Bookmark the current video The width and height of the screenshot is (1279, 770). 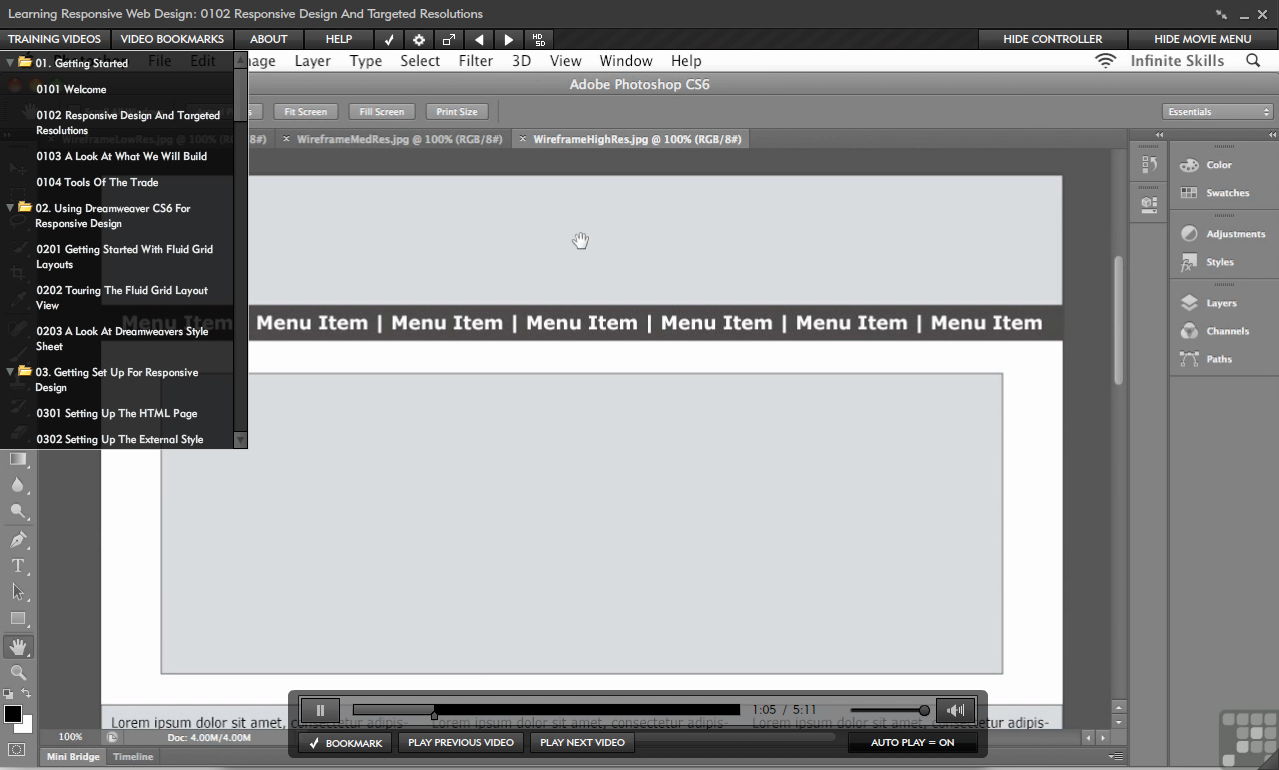tap(345, 743)
